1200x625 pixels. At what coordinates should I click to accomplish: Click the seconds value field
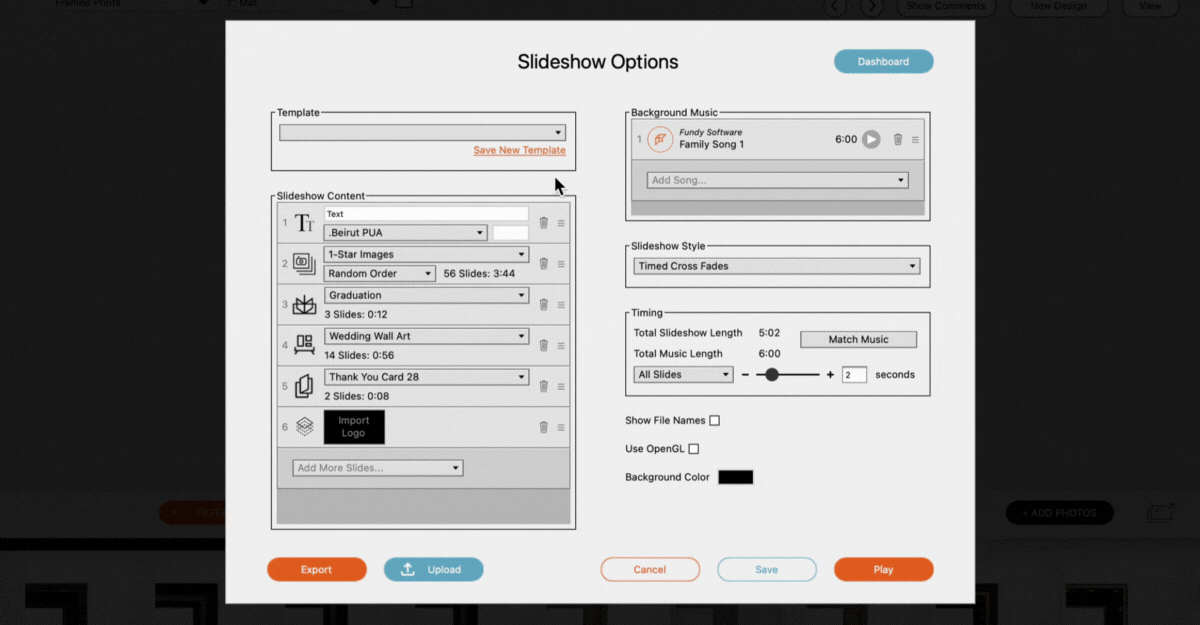click(854, 375)
